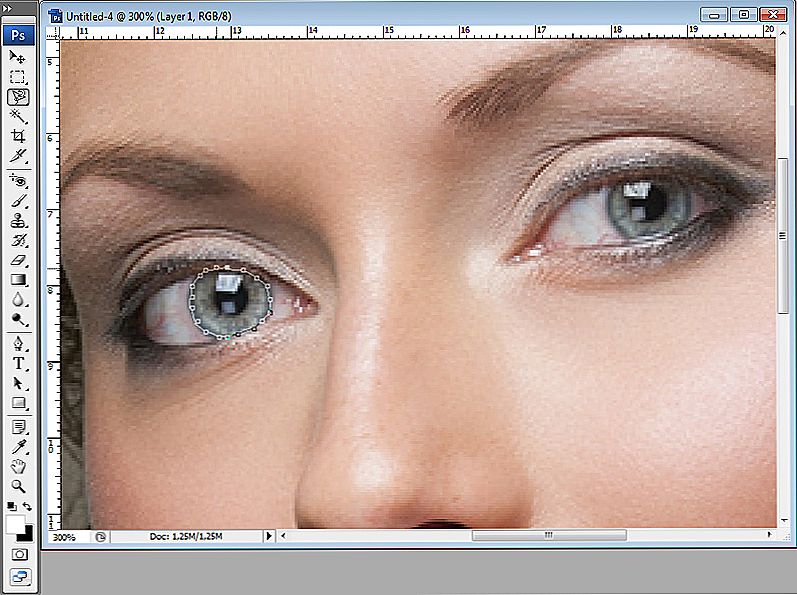The height and width of the screenshot is (595, 797).
Task: Select the Zoom magnifier tool
Action: [x=19, y=486]
